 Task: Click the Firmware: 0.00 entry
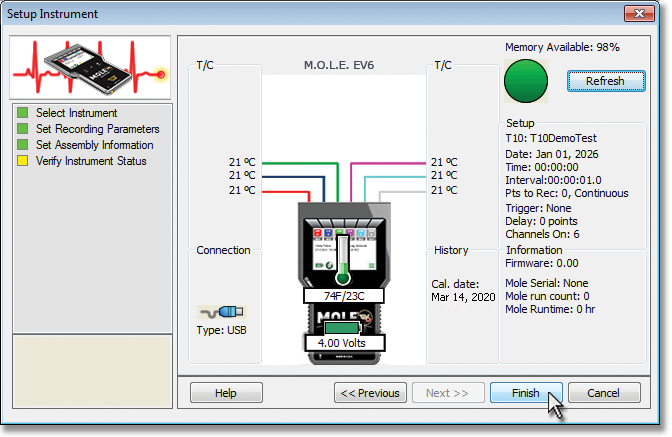(x=542, y=263)
